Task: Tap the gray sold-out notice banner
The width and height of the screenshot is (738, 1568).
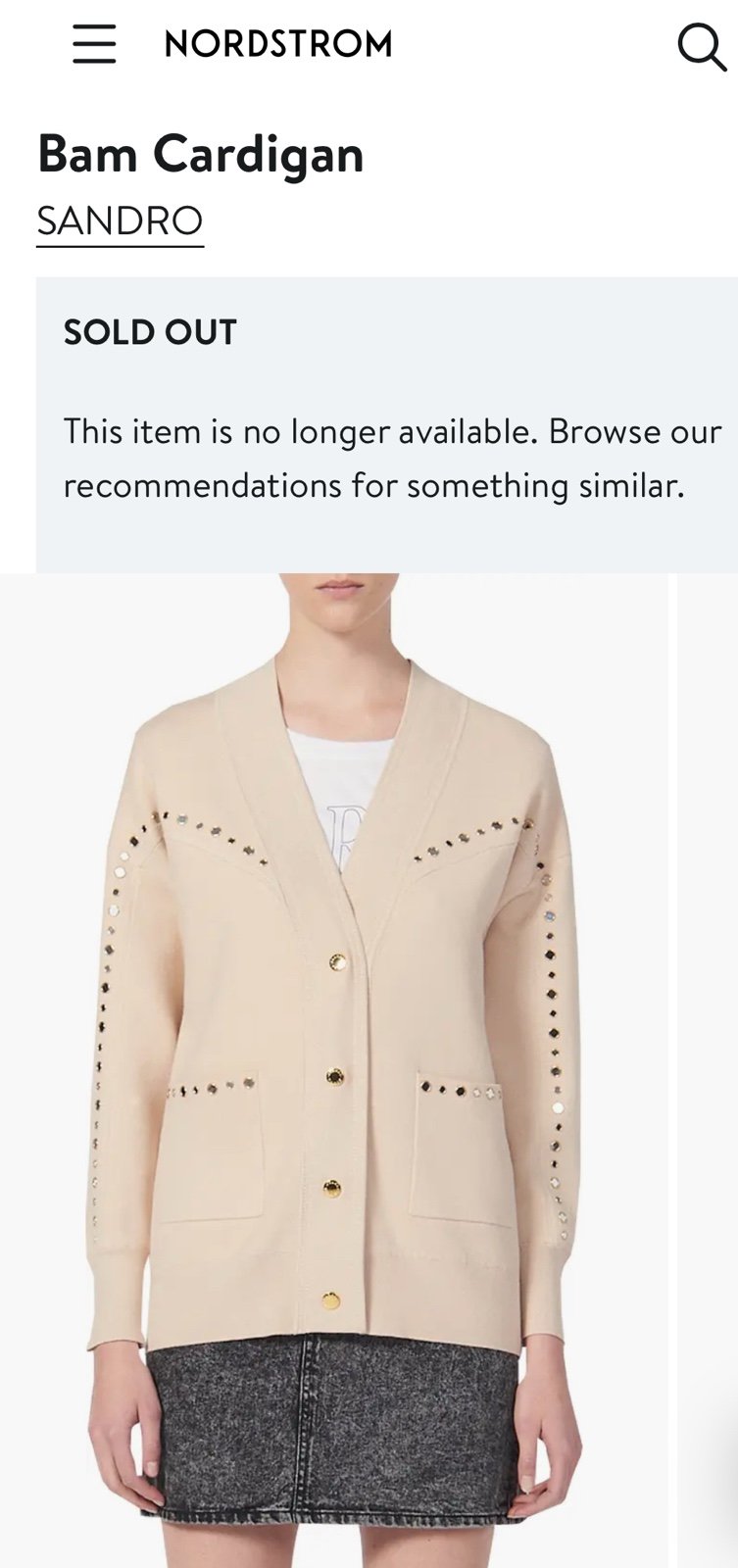Action: [x=387, y=424]
